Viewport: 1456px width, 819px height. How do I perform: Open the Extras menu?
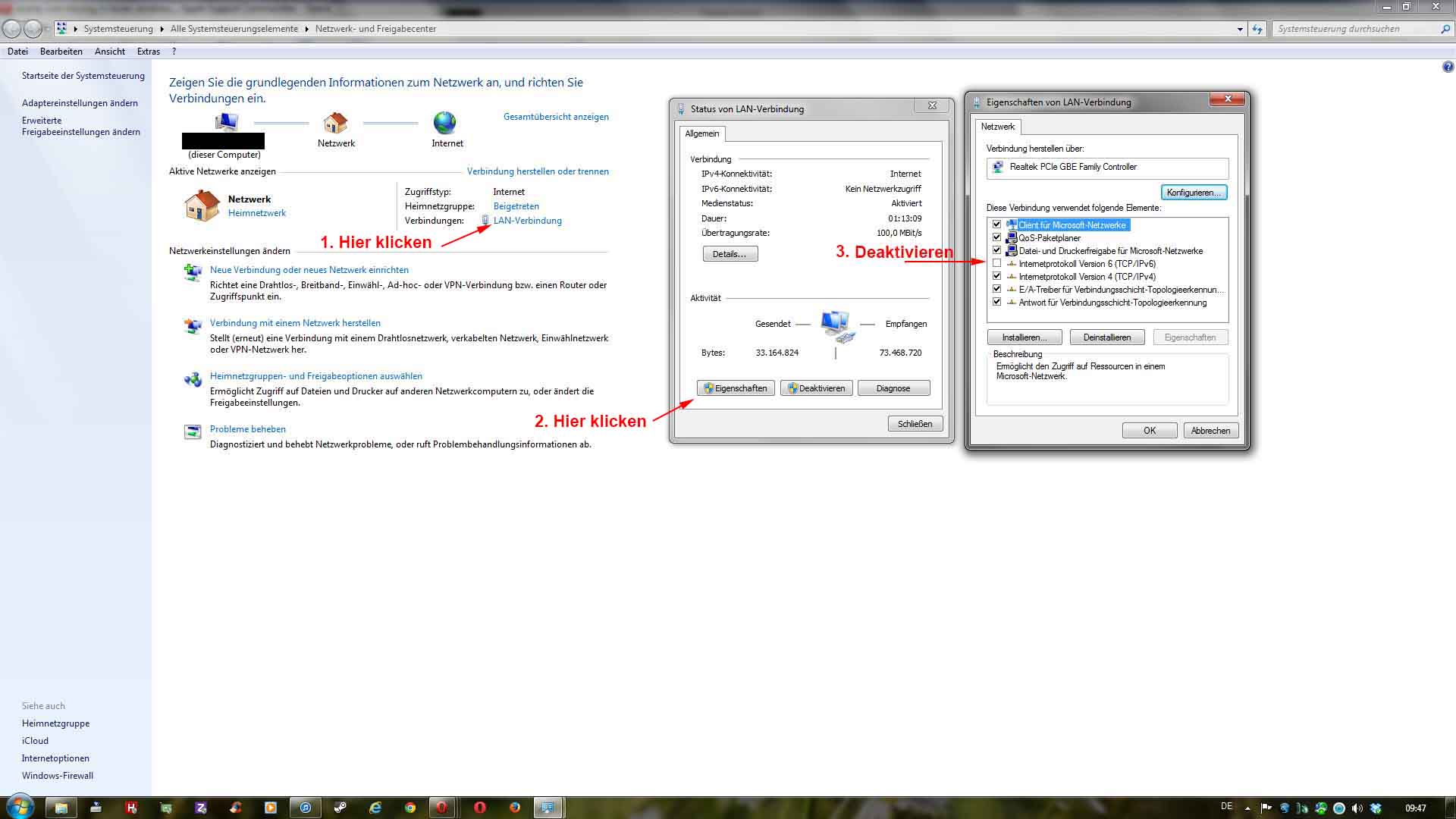click(x=148, y=52)
